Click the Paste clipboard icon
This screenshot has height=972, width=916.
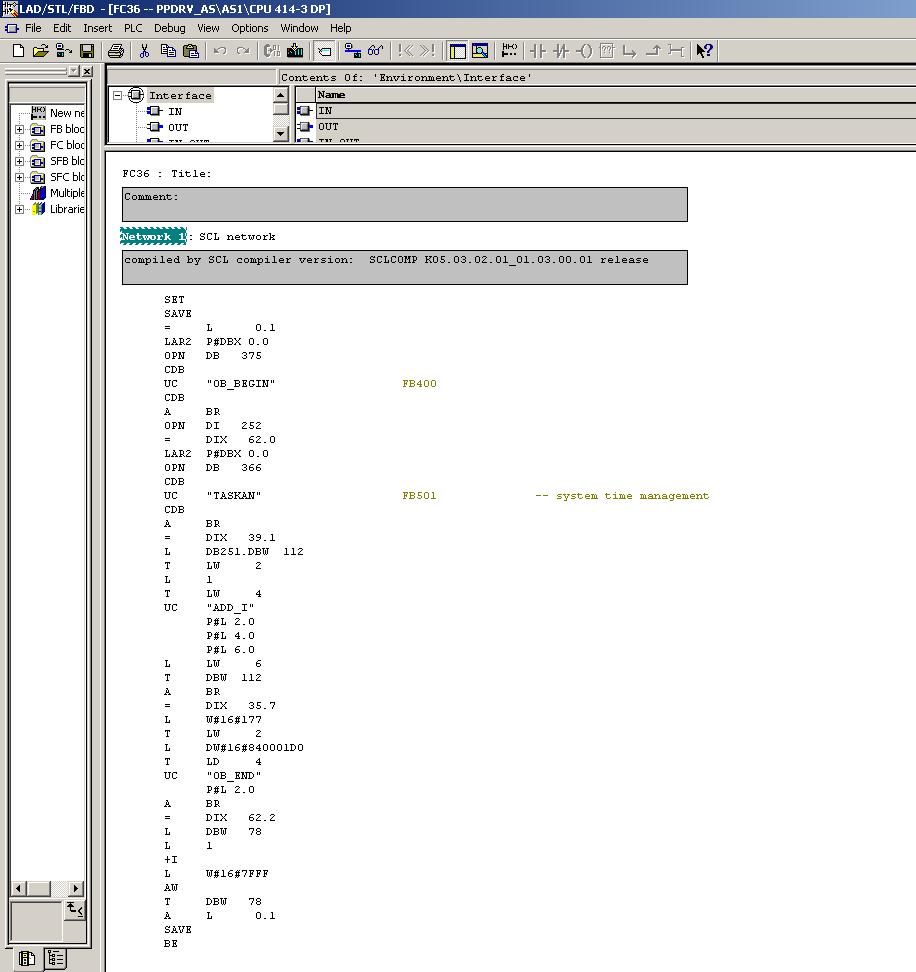click(191, 51)
